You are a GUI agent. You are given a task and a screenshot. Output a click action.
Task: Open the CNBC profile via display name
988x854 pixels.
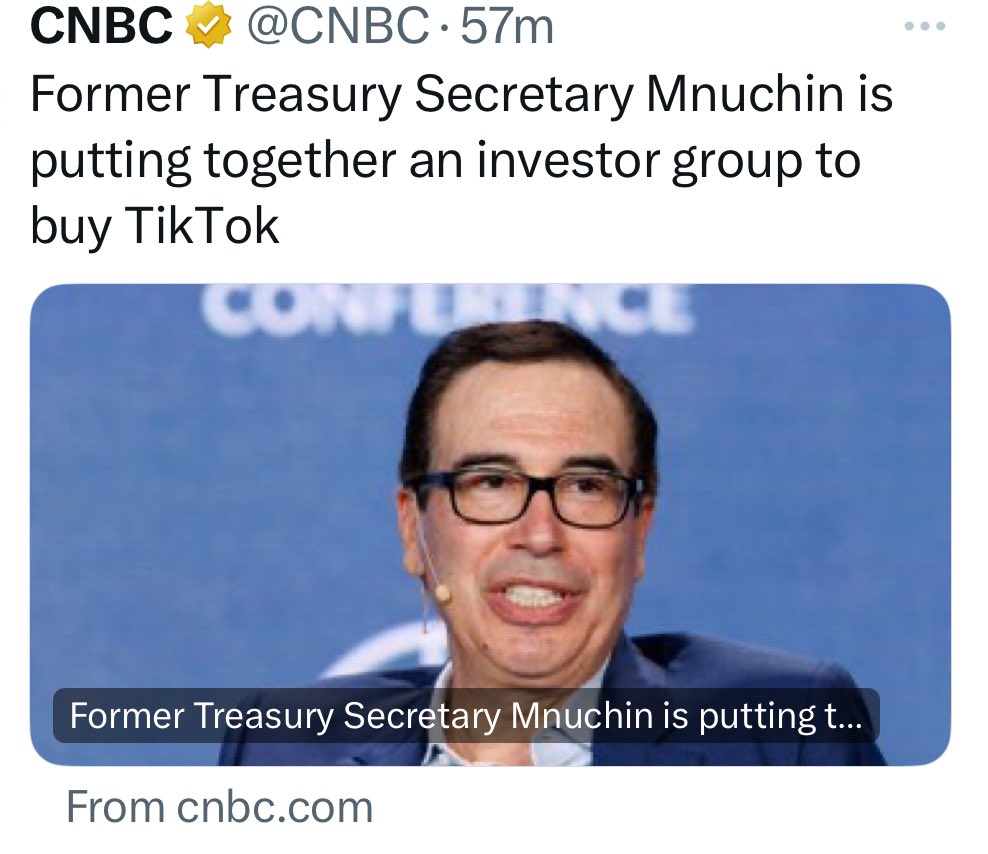pos(102,26)
